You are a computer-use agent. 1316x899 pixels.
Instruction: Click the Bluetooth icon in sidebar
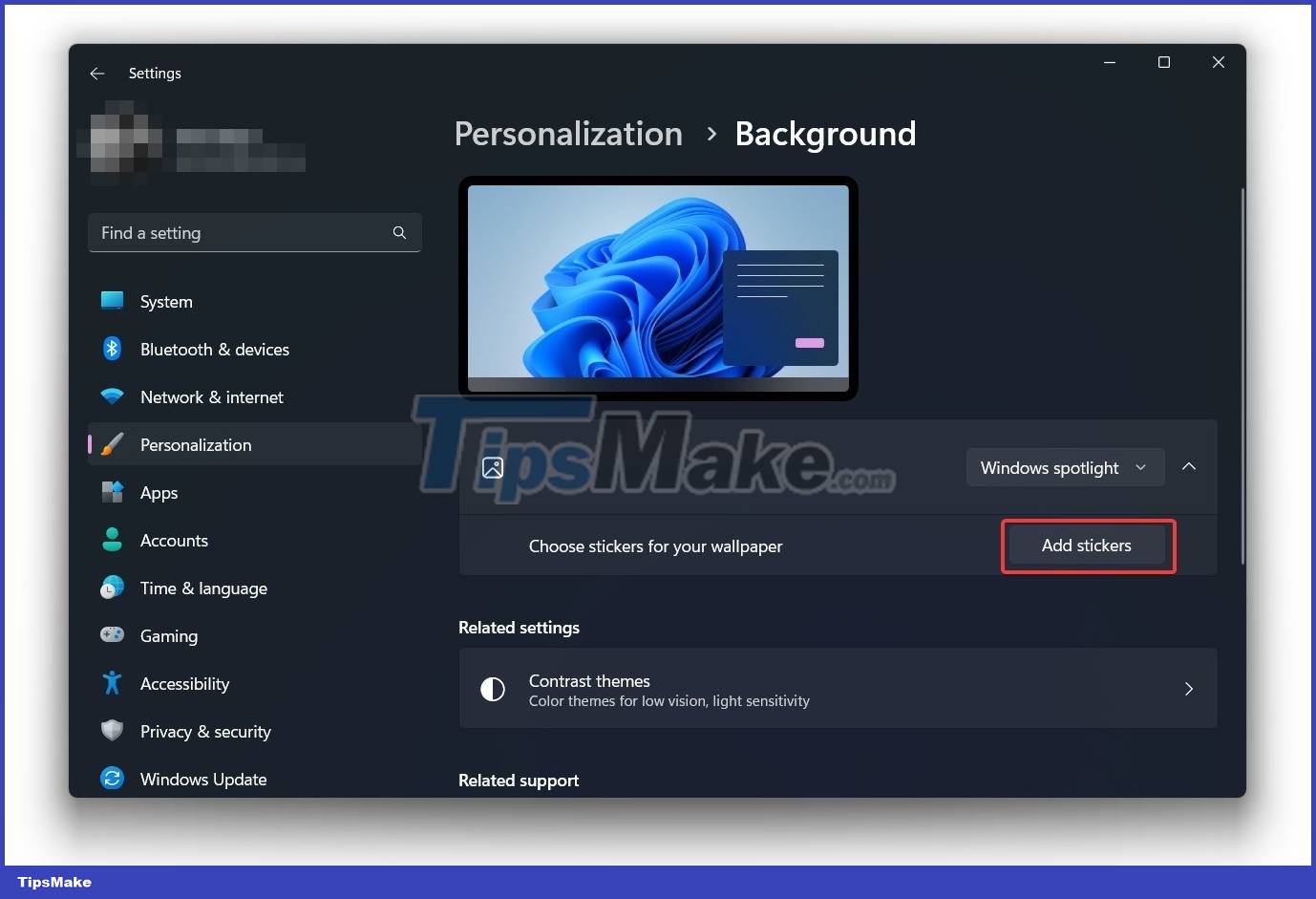(x=112, y=349)
